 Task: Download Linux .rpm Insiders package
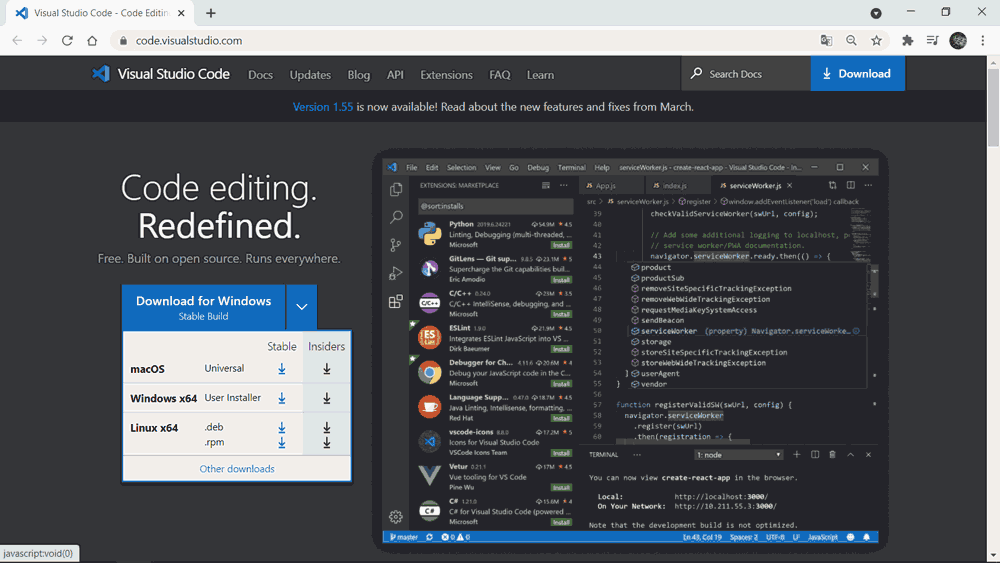(327, 442)
